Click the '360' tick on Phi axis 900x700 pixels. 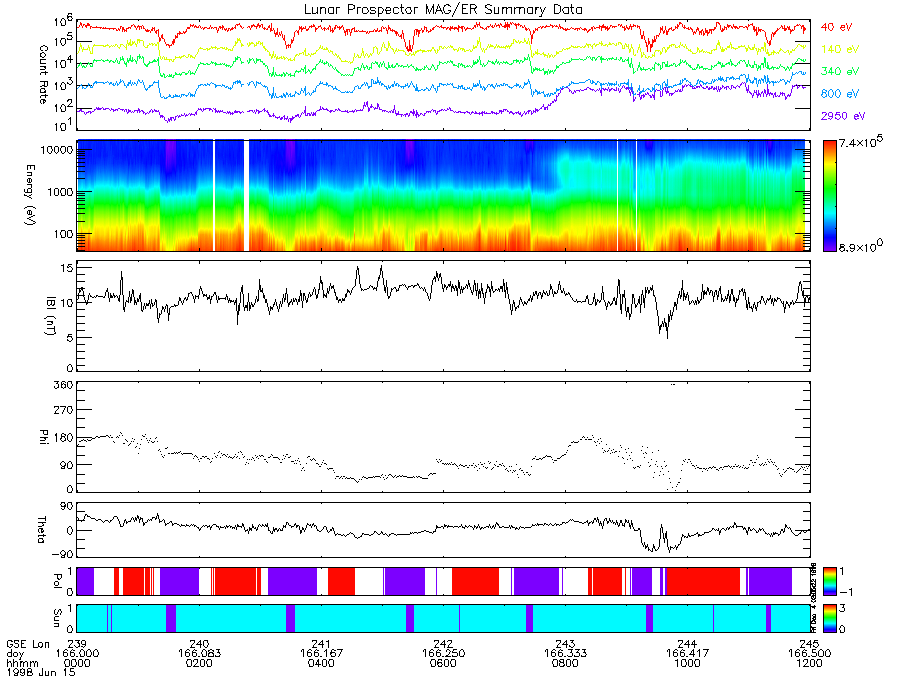(x=64, y=384)
